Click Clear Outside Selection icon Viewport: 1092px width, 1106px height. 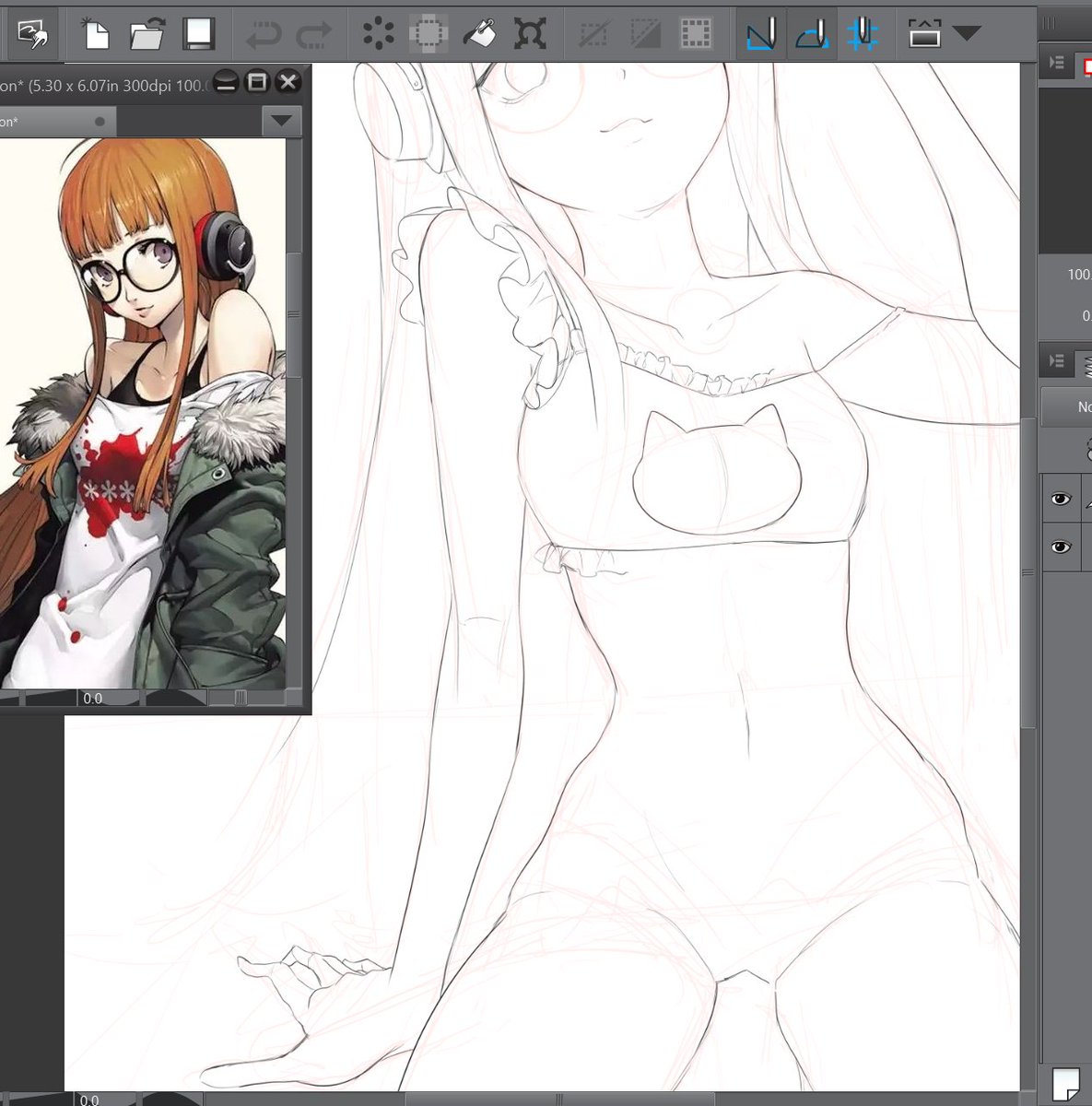pyautogui.click(x=429, y=34)
